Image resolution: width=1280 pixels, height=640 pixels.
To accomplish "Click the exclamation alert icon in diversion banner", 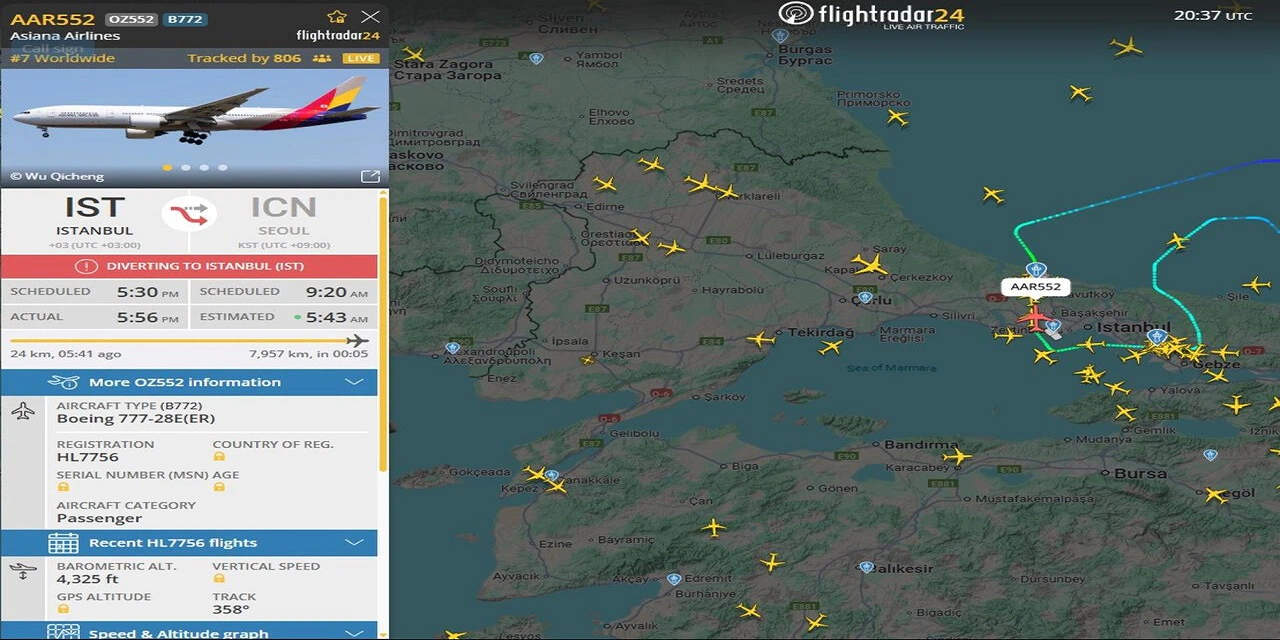I will [x=87, y=266].
